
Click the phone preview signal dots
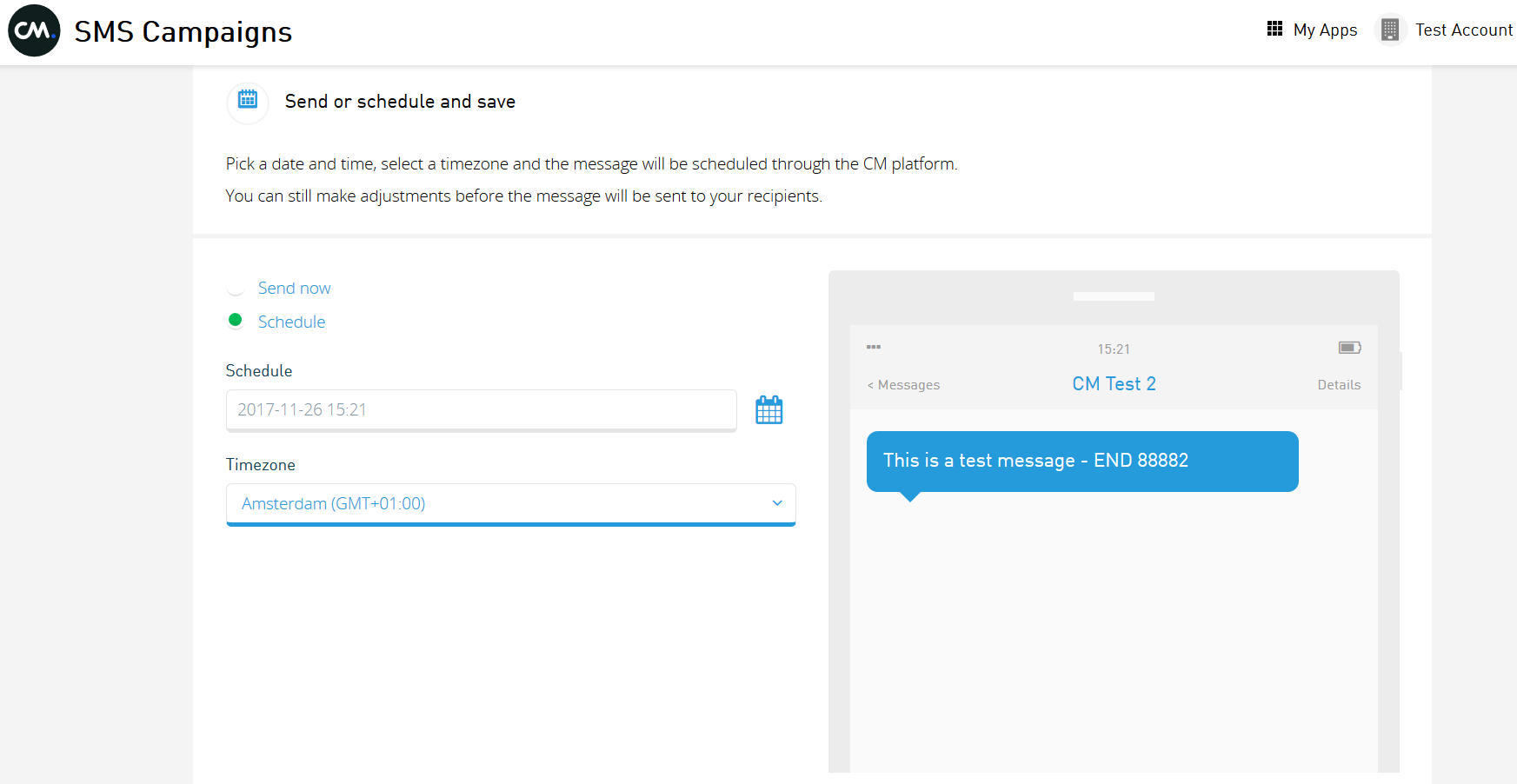[874, 347]
